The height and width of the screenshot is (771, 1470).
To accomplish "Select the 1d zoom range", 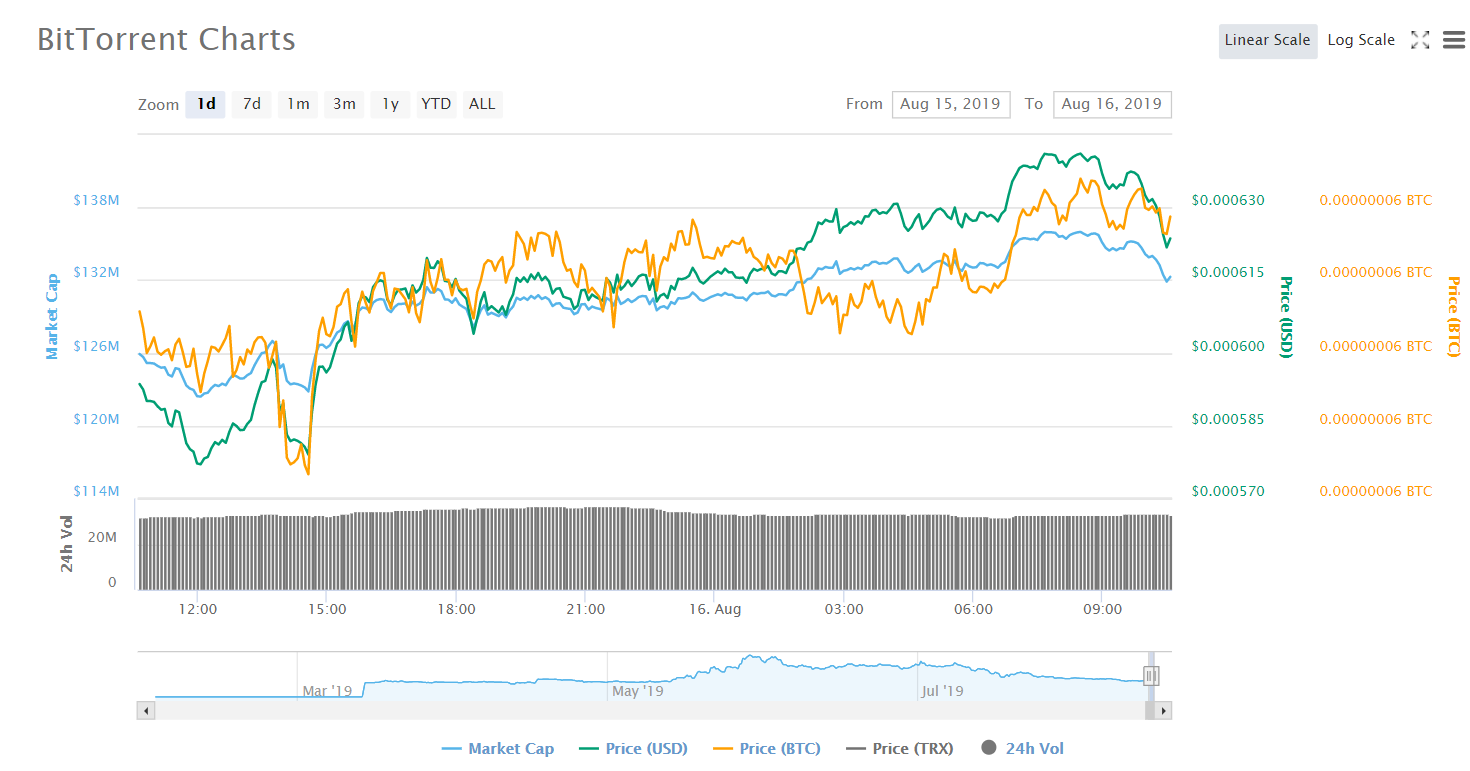I will (206, 104).
